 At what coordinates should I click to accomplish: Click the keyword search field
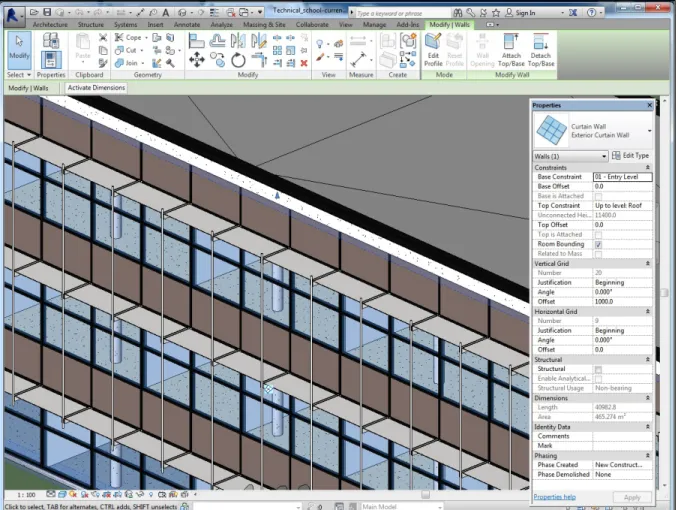pyautogui.click(x=401, y=13)
